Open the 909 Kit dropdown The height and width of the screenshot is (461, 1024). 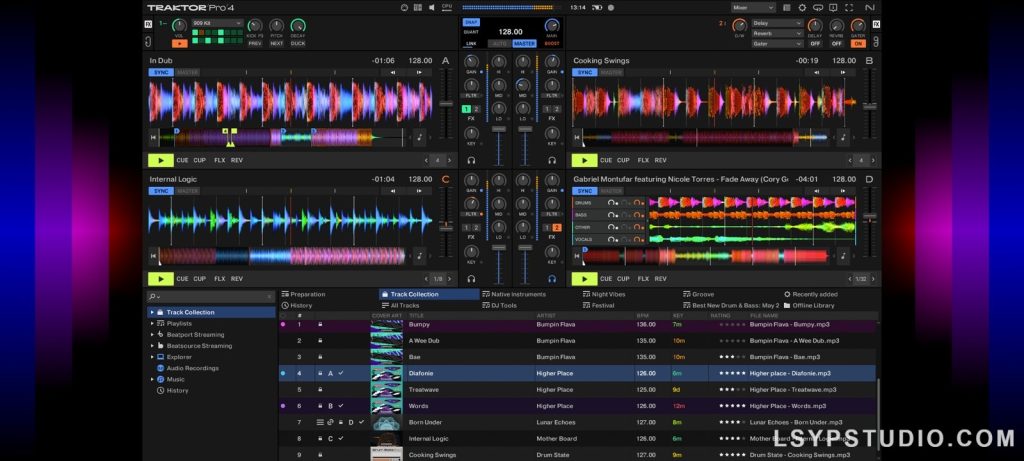point(217,23)
